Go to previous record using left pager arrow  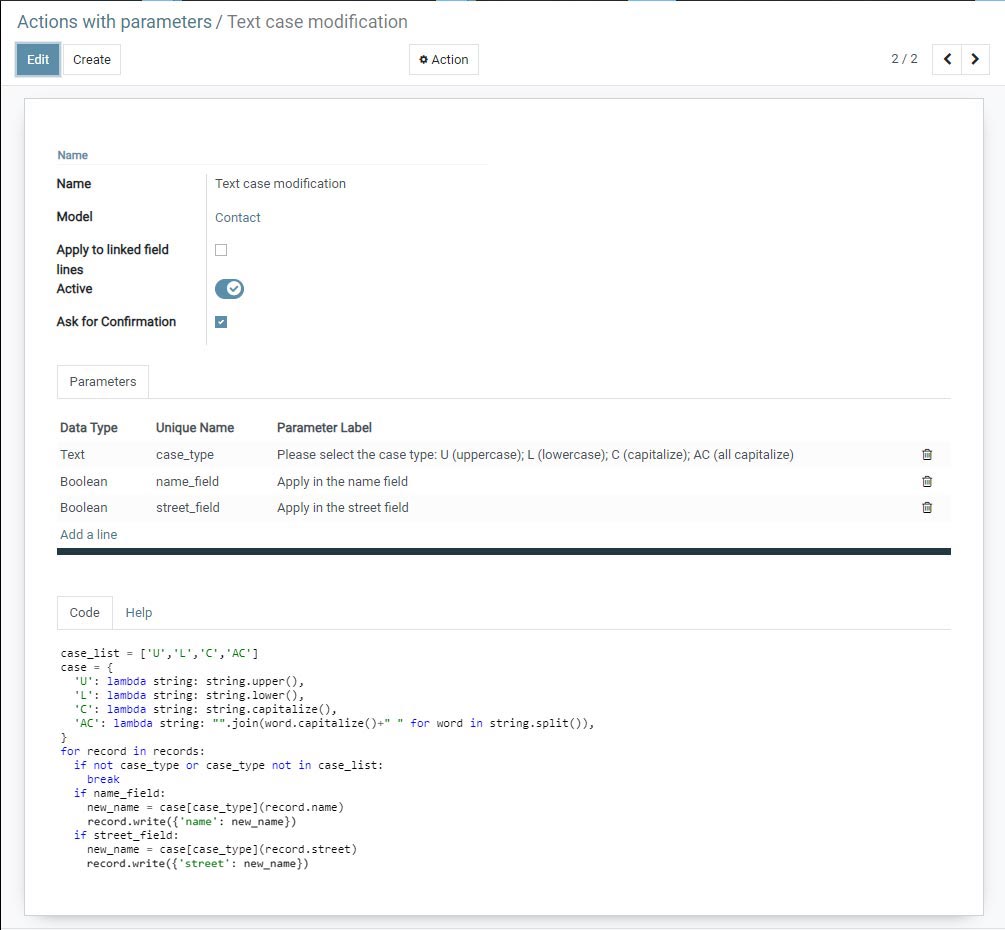[x=946, y=59]
